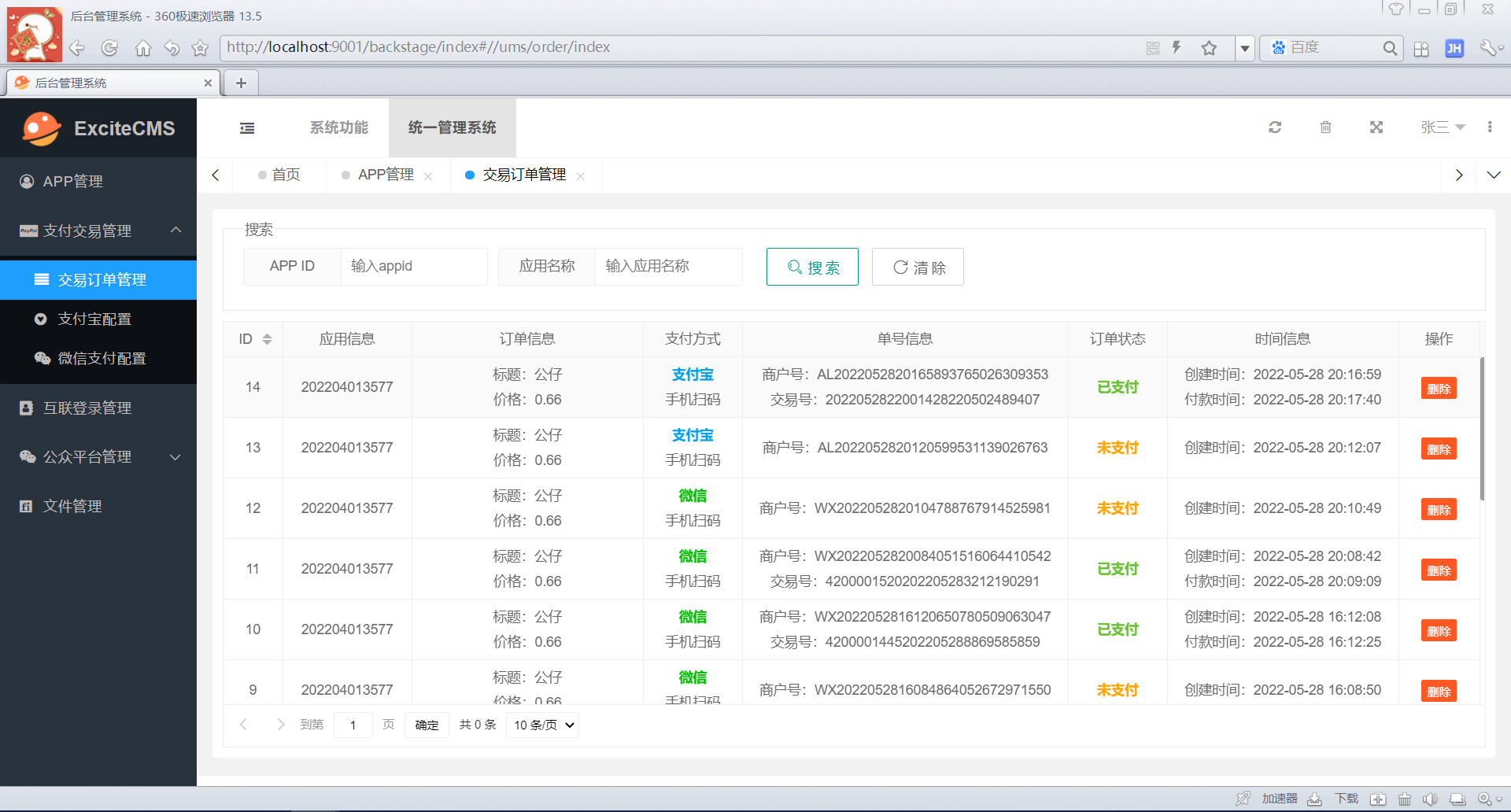Click the refresh icon in top header
The image size is (1511, 812).
[1275, 127]
